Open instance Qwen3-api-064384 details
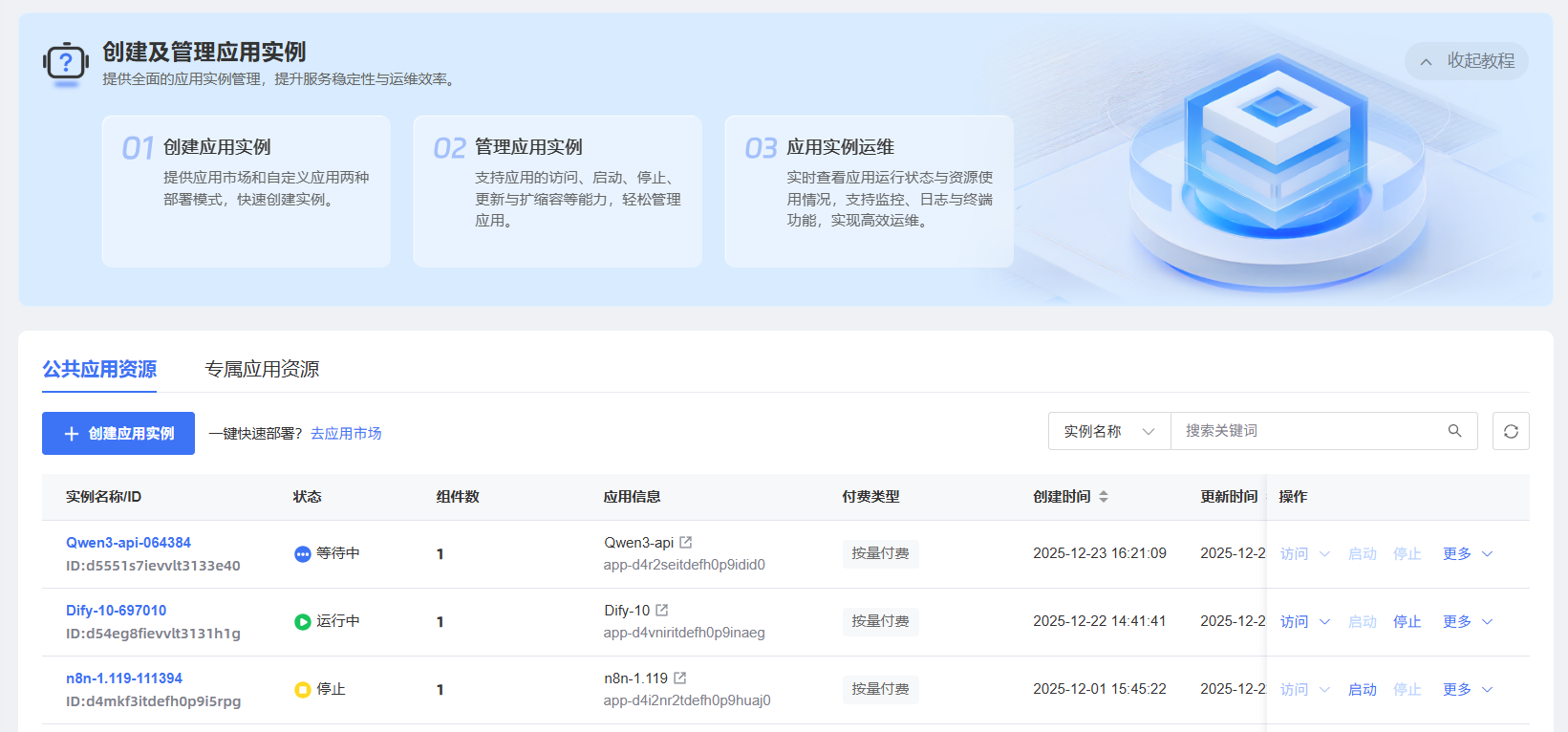This screenshot has height=732, width=1568. pyautogui.click(x=128, y=542)
